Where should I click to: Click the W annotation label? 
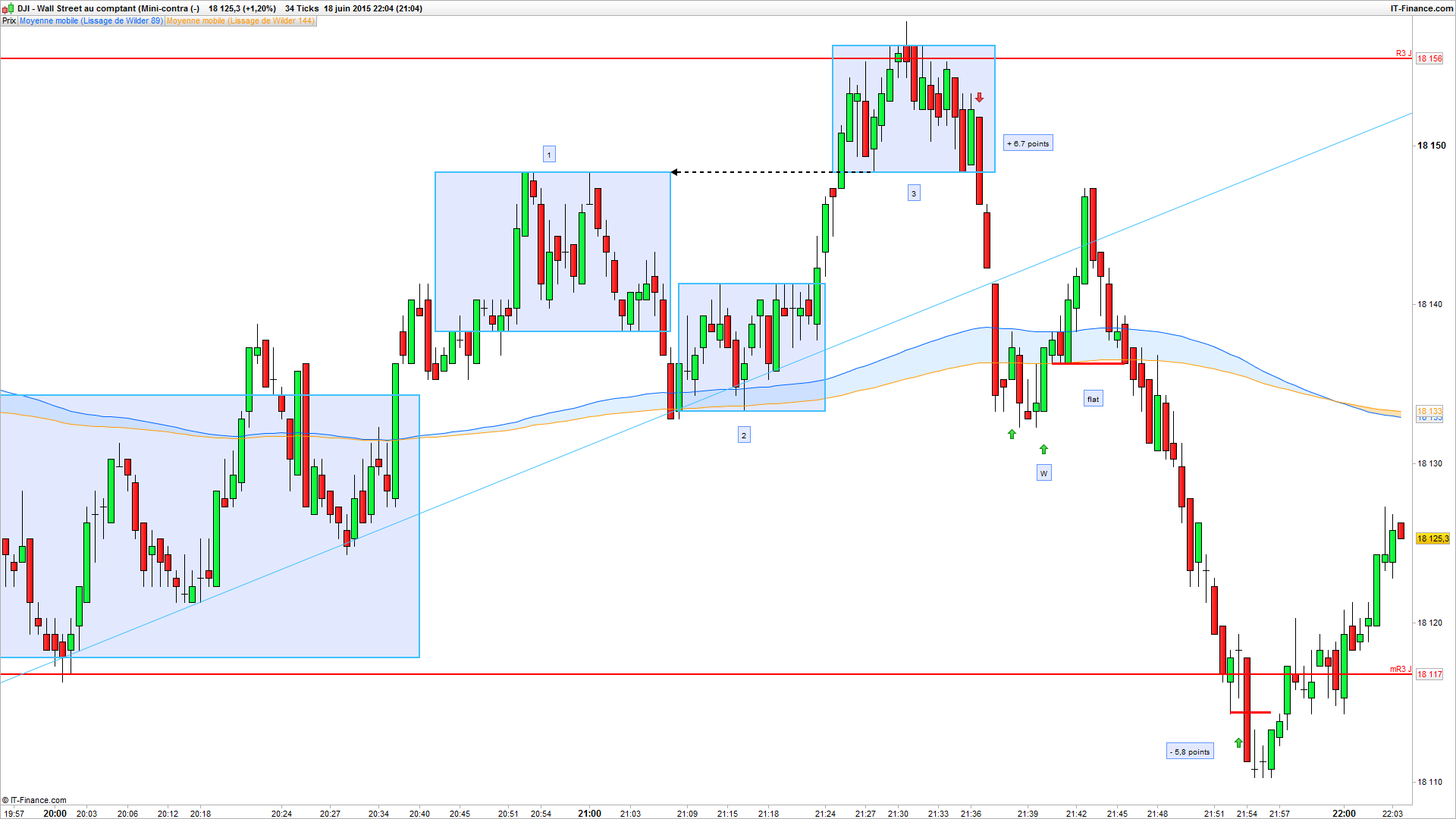1044,473
